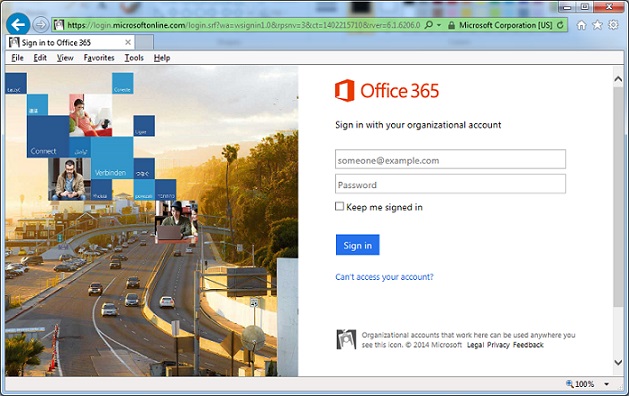Focus the someone@example.com email field
This screenshot has width=629, height=396.
[450, 159]
